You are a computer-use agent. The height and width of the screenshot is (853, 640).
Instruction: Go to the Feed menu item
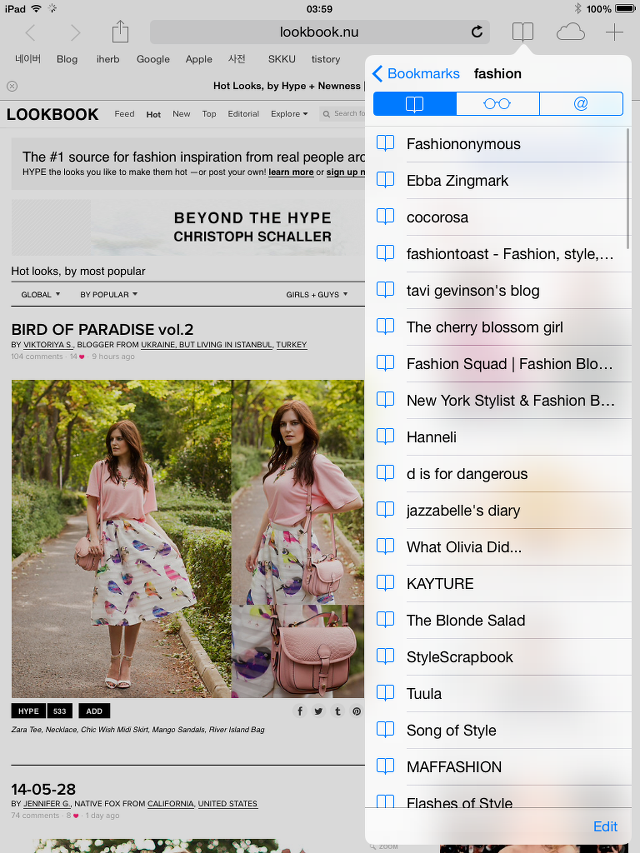(124, 114)
